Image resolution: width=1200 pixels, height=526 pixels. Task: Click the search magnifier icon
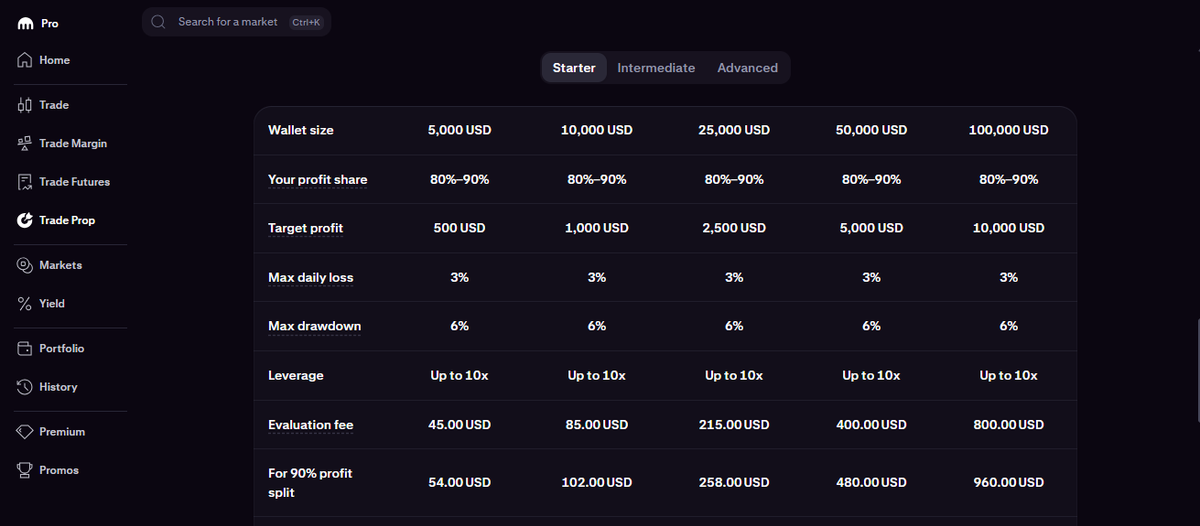tap(158, 22)
